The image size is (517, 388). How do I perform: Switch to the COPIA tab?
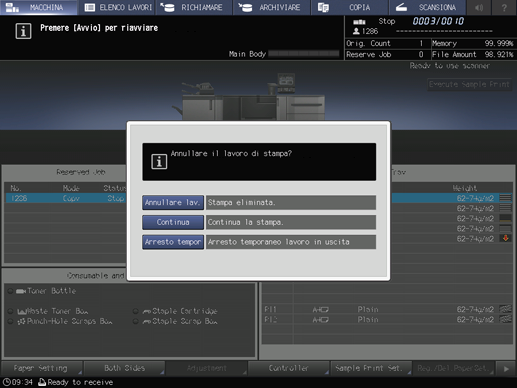point(349,7)
